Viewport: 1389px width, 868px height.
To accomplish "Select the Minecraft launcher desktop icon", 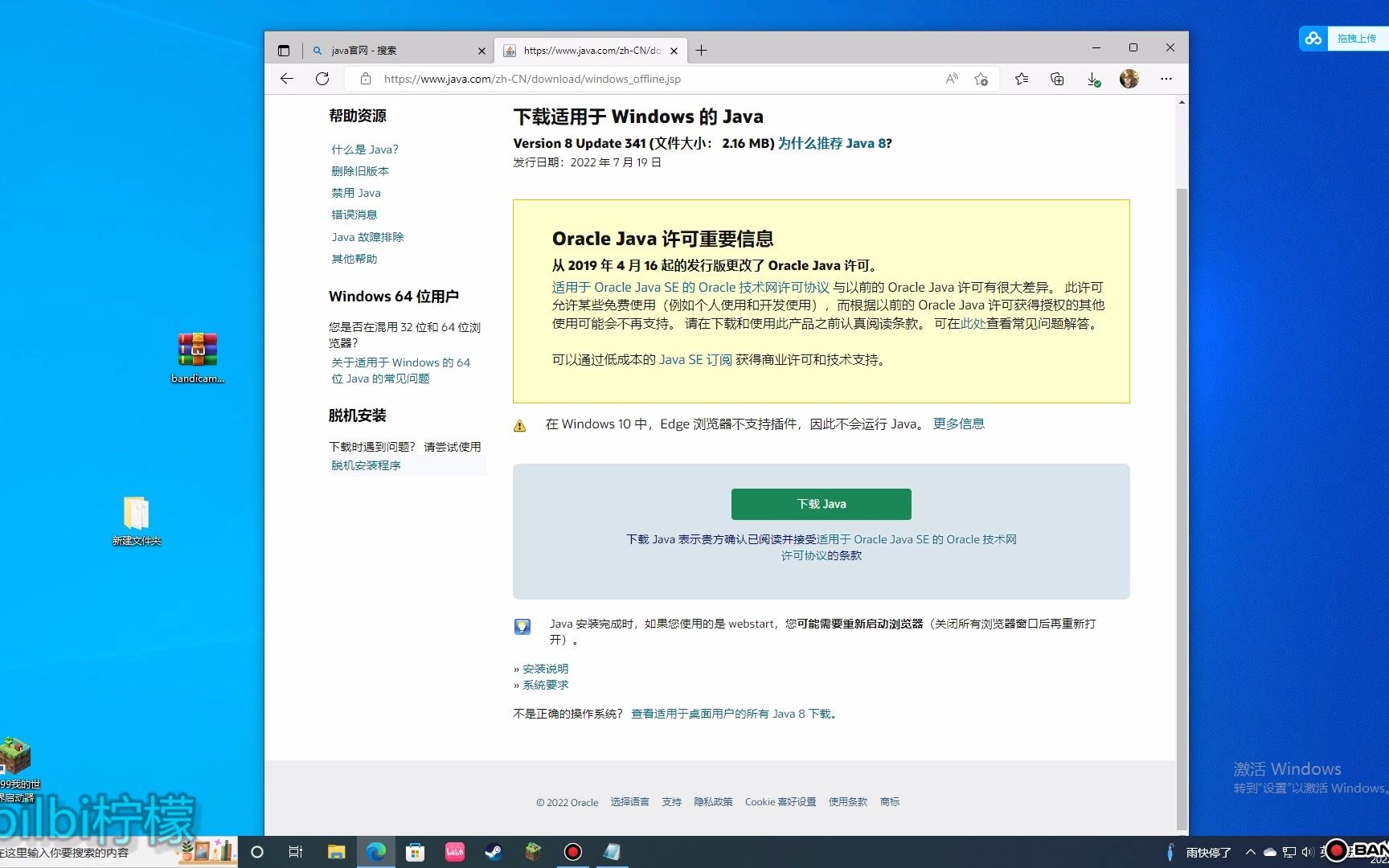I will coord(15,769).
